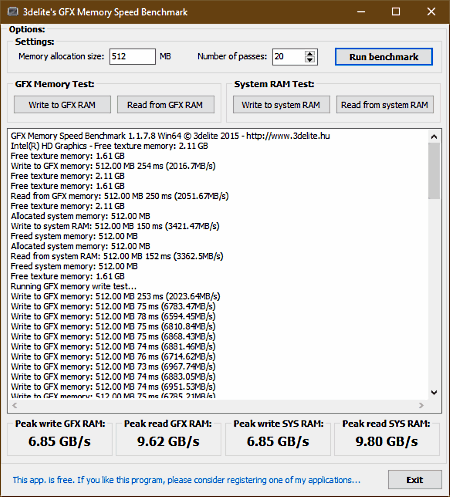
Task: Click the horizontal scroll right arrow
Action: coord(421,405)
